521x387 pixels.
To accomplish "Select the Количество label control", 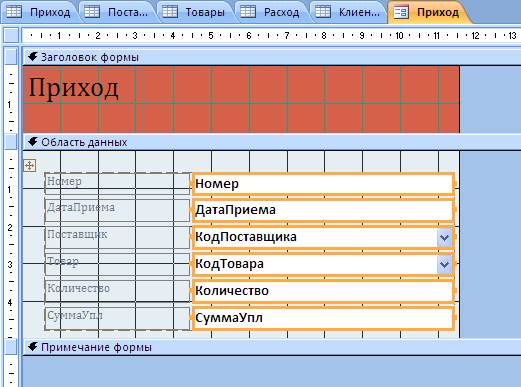I will pyautogui.click(x=117, y=291).
